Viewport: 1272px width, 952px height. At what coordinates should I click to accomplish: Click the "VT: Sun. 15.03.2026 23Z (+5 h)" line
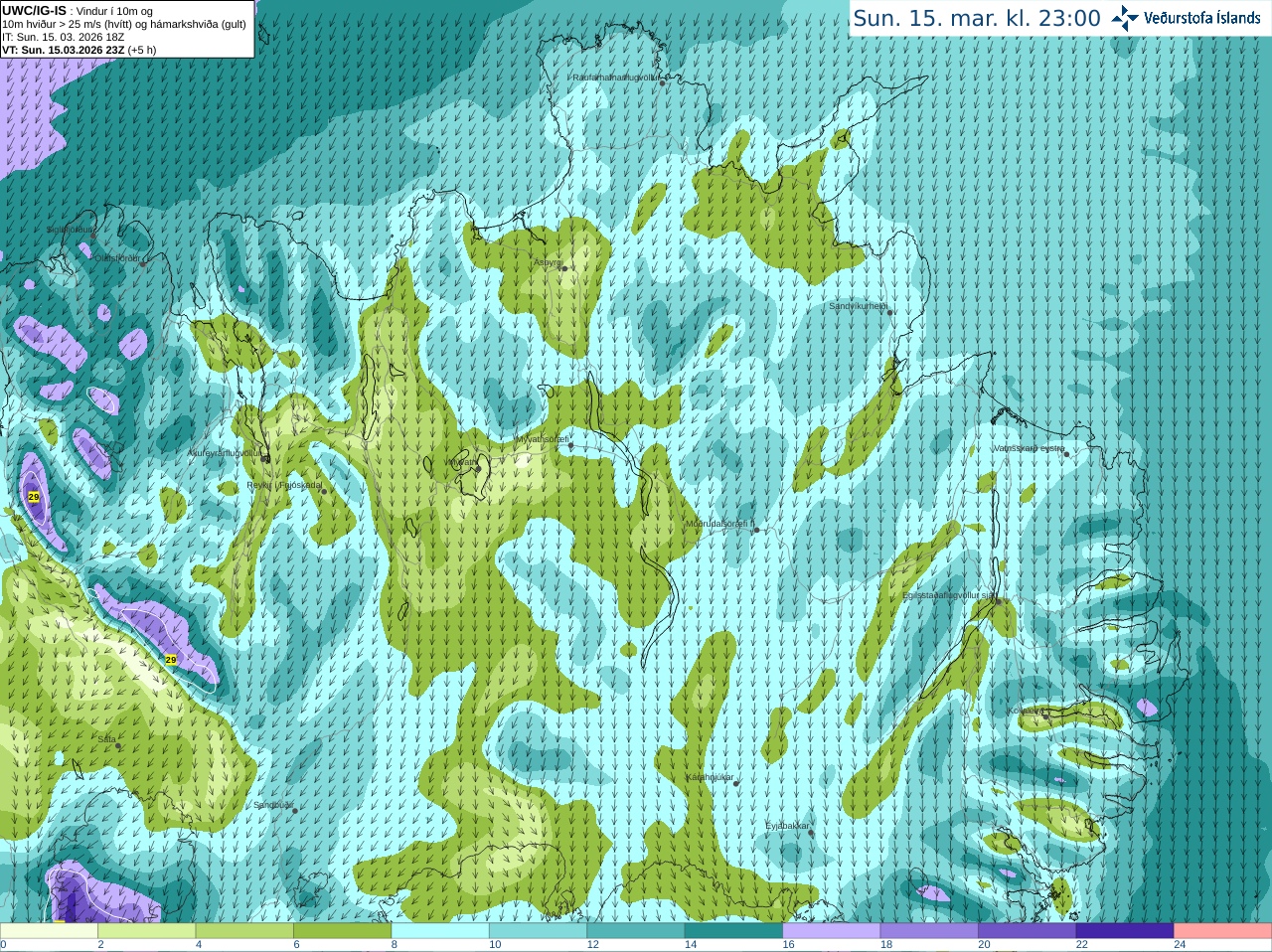(79, 50)
